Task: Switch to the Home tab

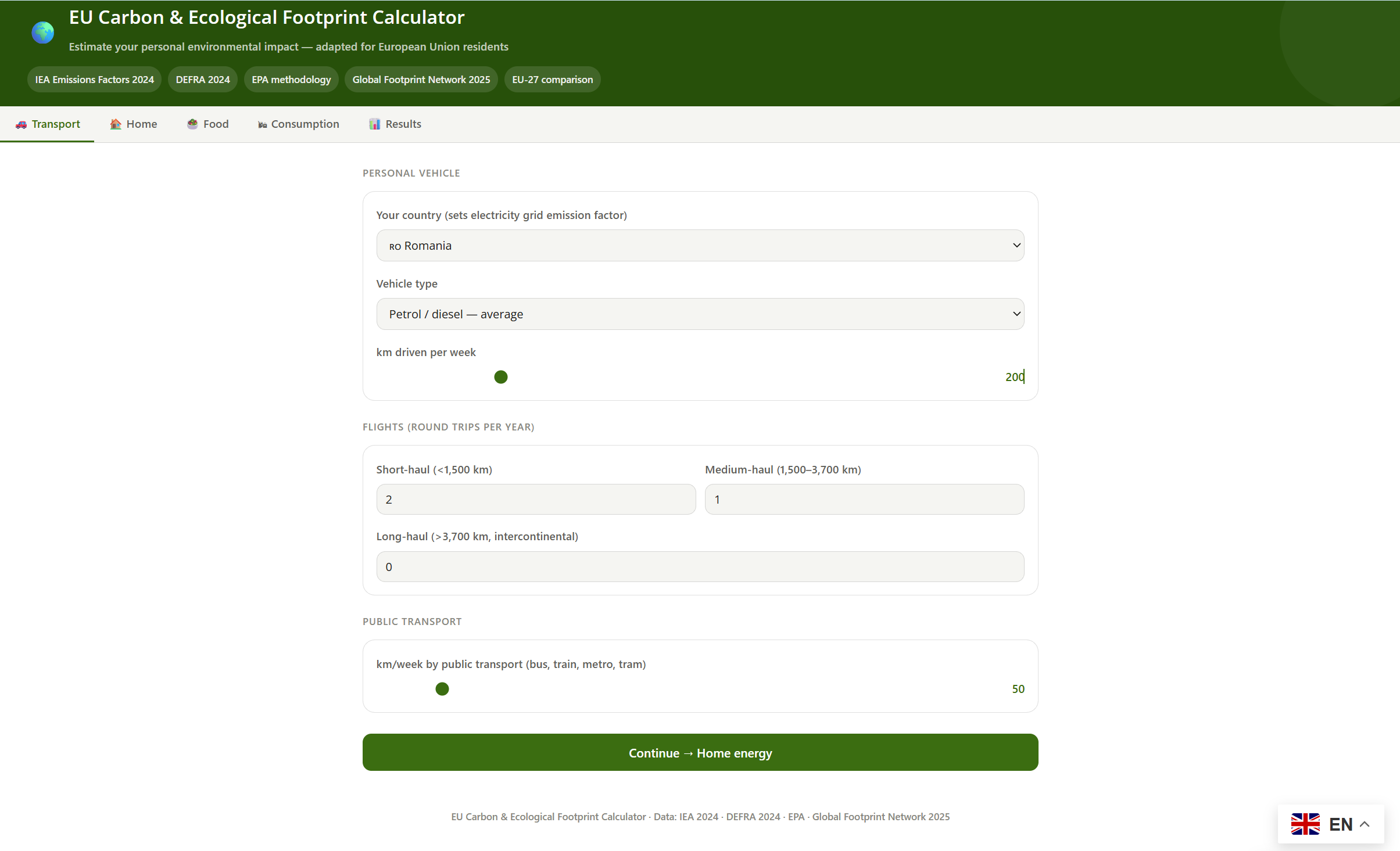Action: [134, 124]
